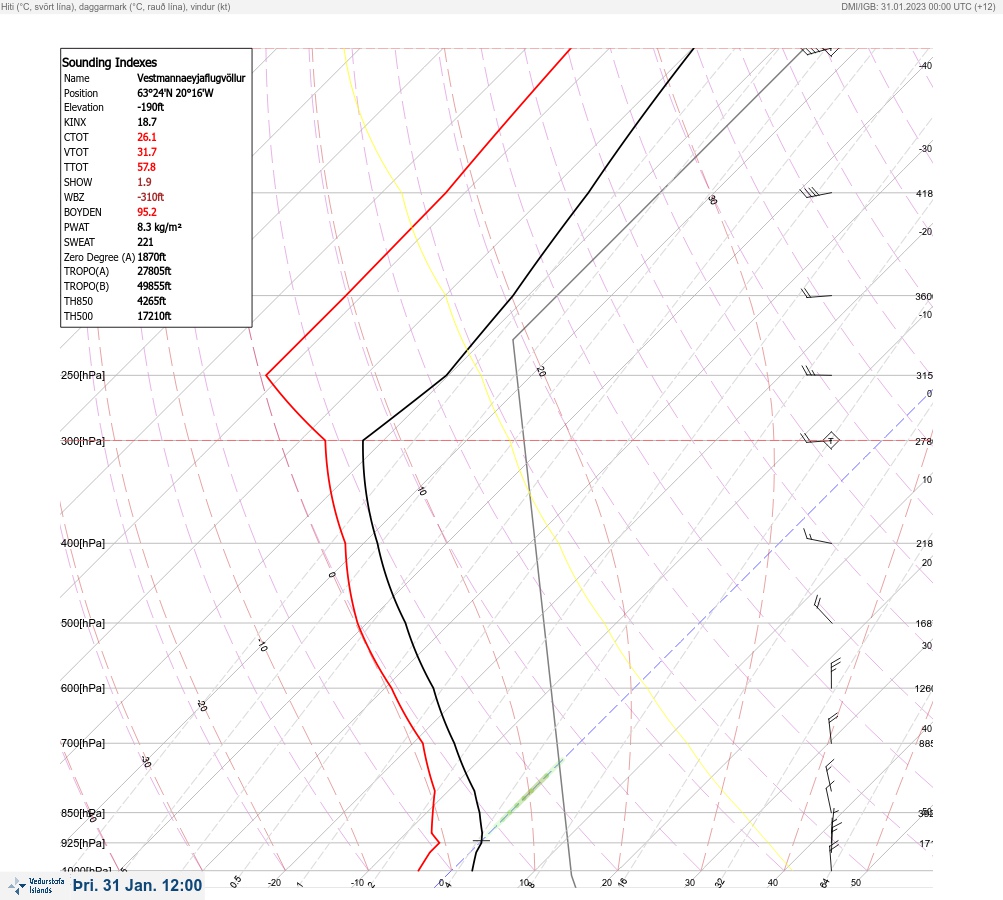Click the header text describing temperature and dewpoint lines
The height and width of the screenshot is (900, 1003).
(x=116, y=7)
